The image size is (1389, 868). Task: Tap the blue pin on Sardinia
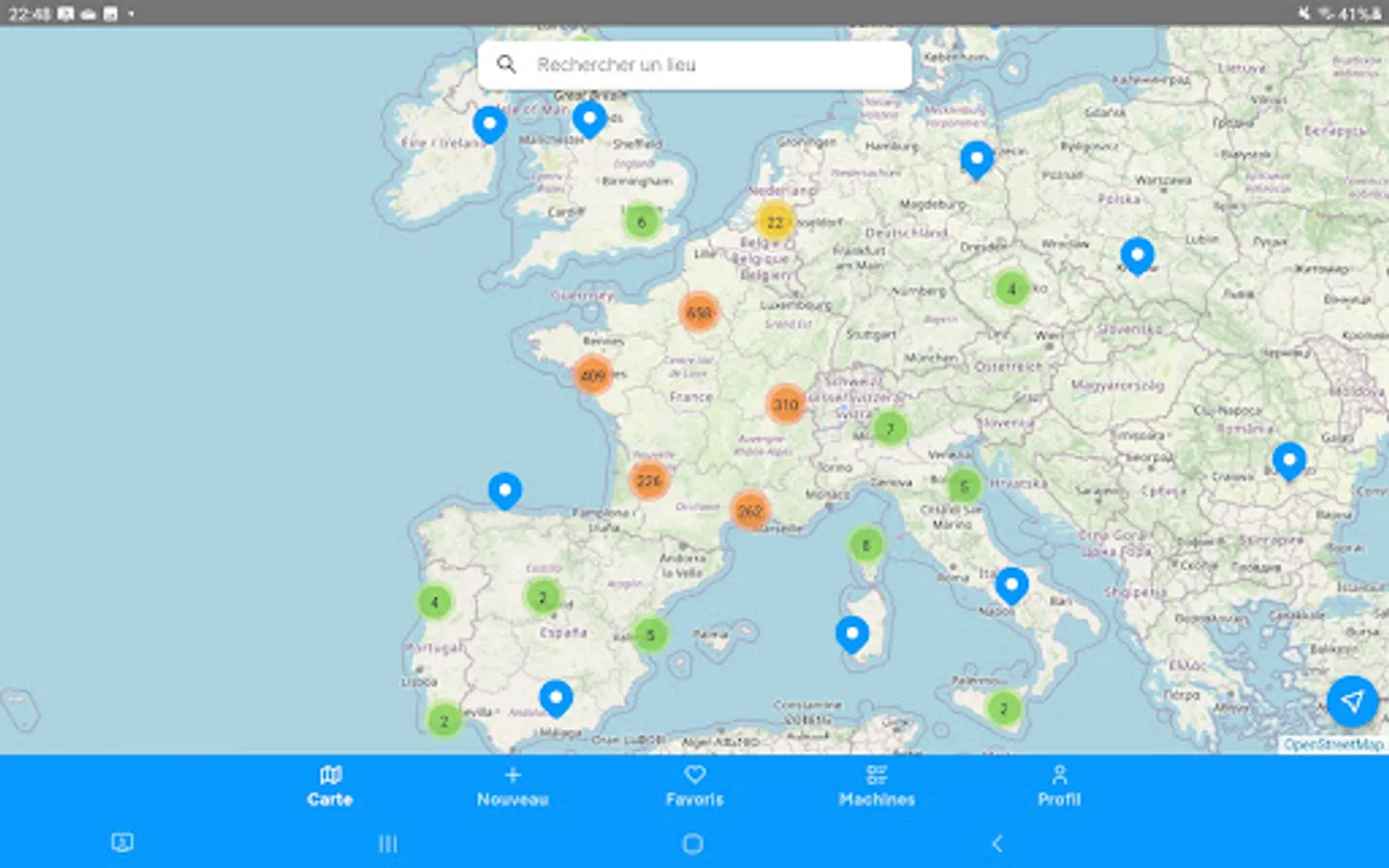click(851, 633)
